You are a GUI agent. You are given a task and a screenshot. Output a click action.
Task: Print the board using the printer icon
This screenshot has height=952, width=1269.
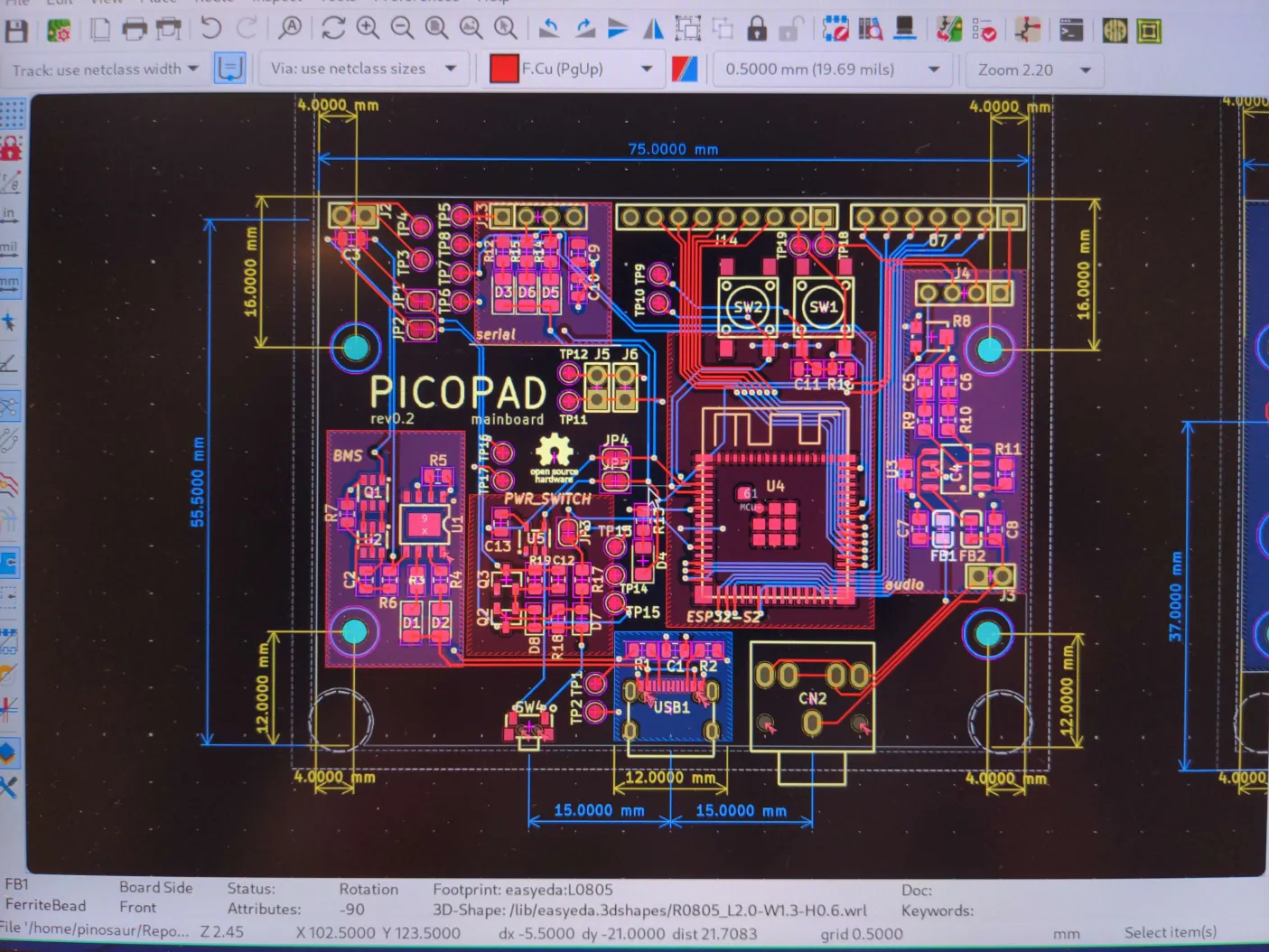[x=134, y=30]
